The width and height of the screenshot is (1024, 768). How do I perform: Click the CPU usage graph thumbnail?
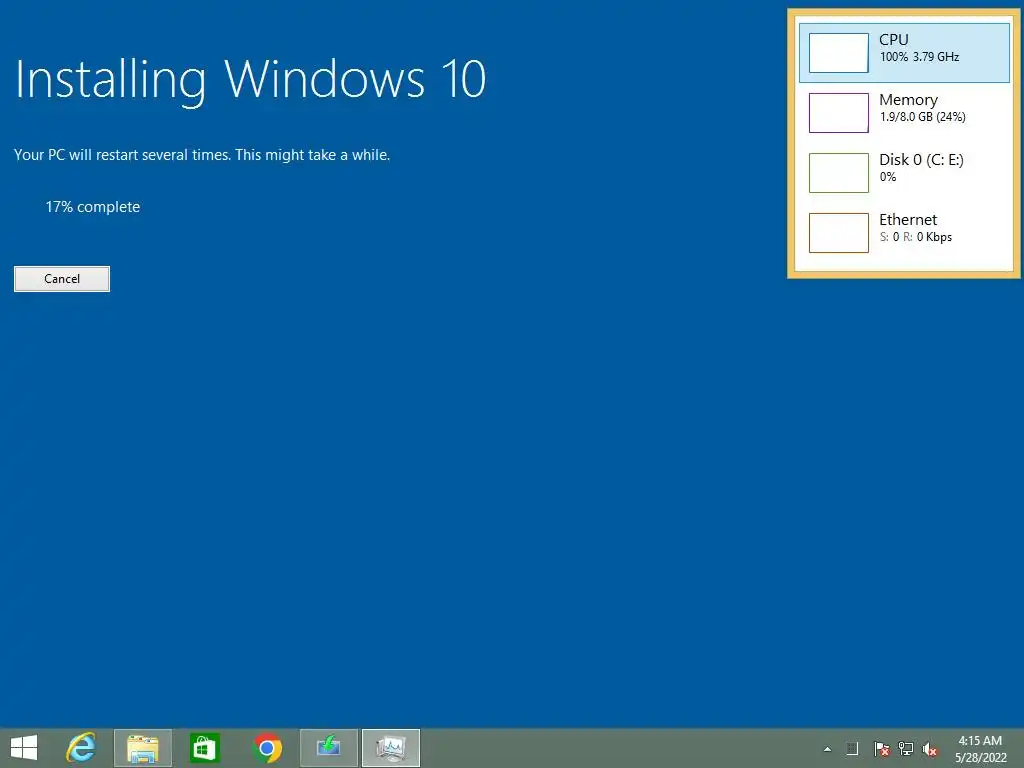(x=839, y=53)
